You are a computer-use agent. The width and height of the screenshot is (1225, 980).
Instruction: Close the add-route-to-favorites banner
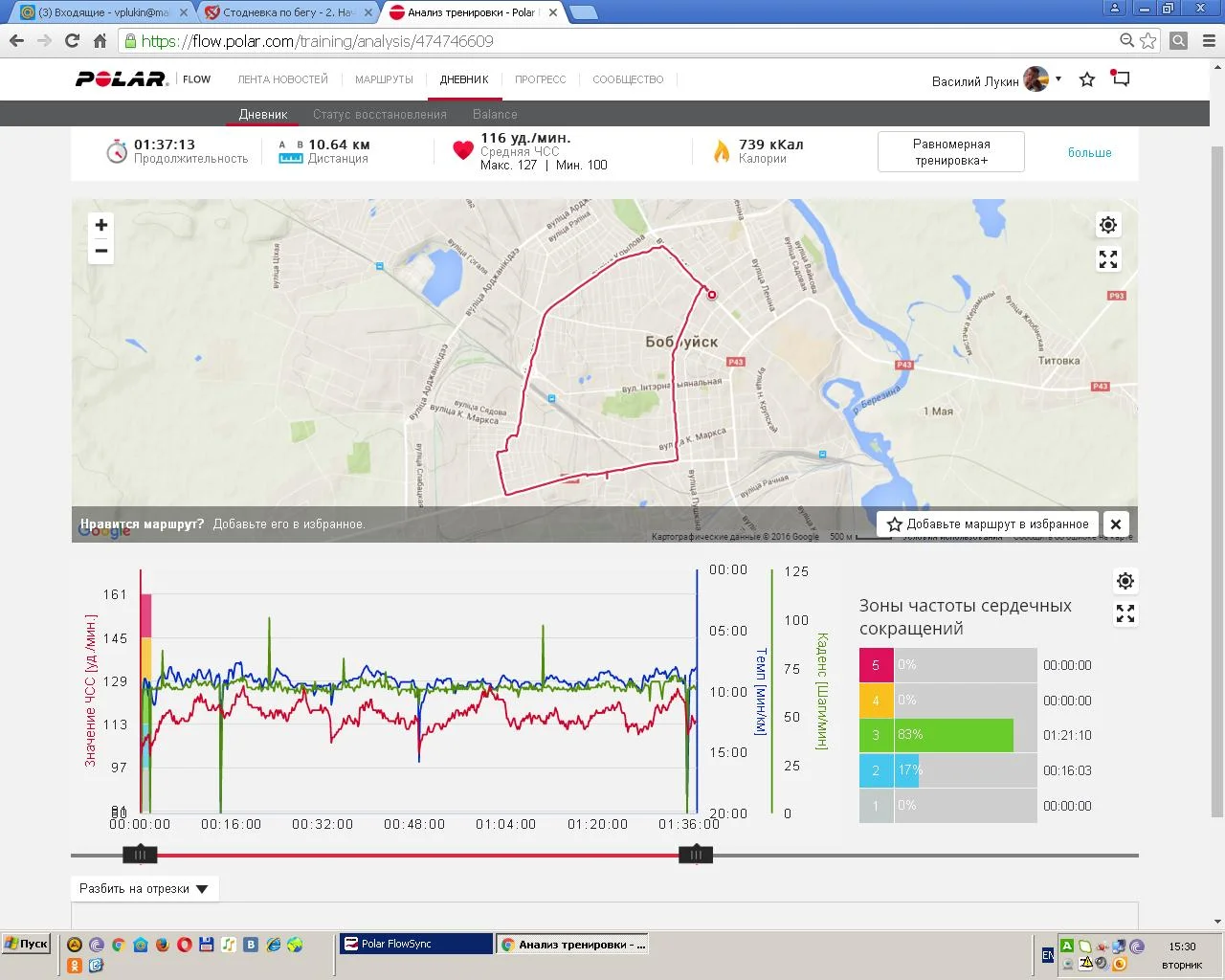1115,523
